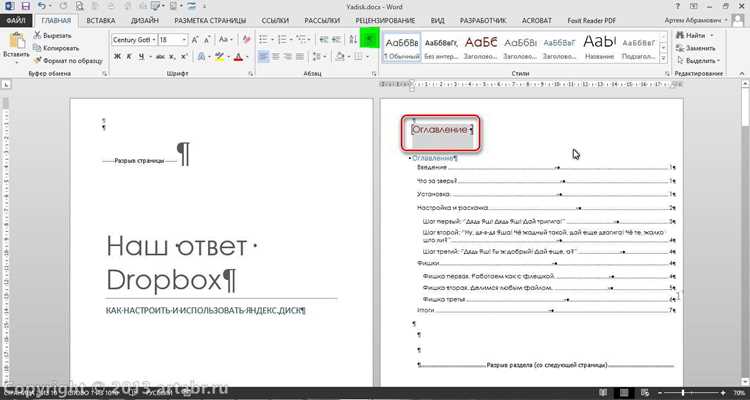Switch to the ССЫЛКИ ribbon tab
This screenshot has height=400, width=750.
point(275,21)
